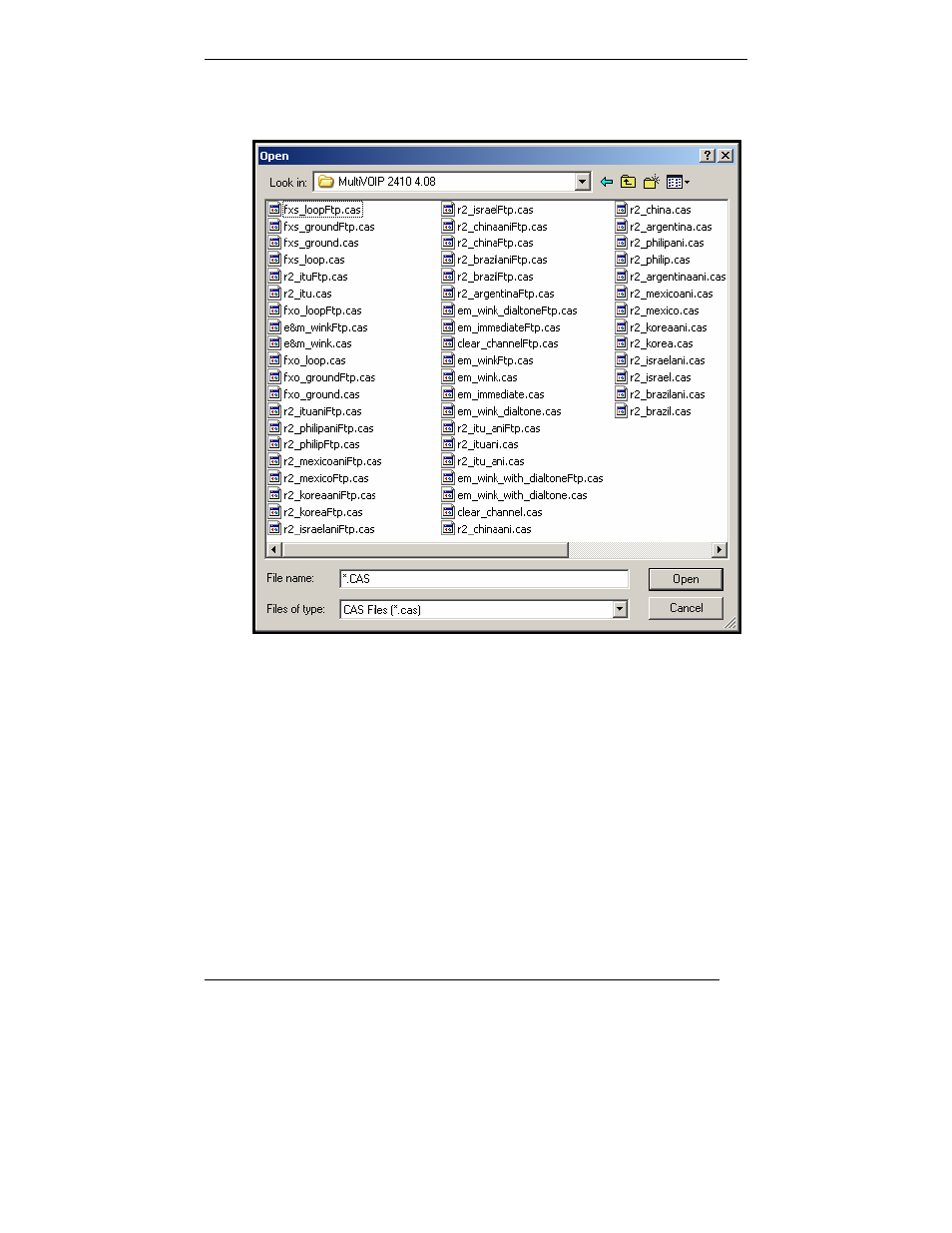The image size is (952, 1233).
Task: Select file r2_argentinaFtp.cas
Action: 506,294
